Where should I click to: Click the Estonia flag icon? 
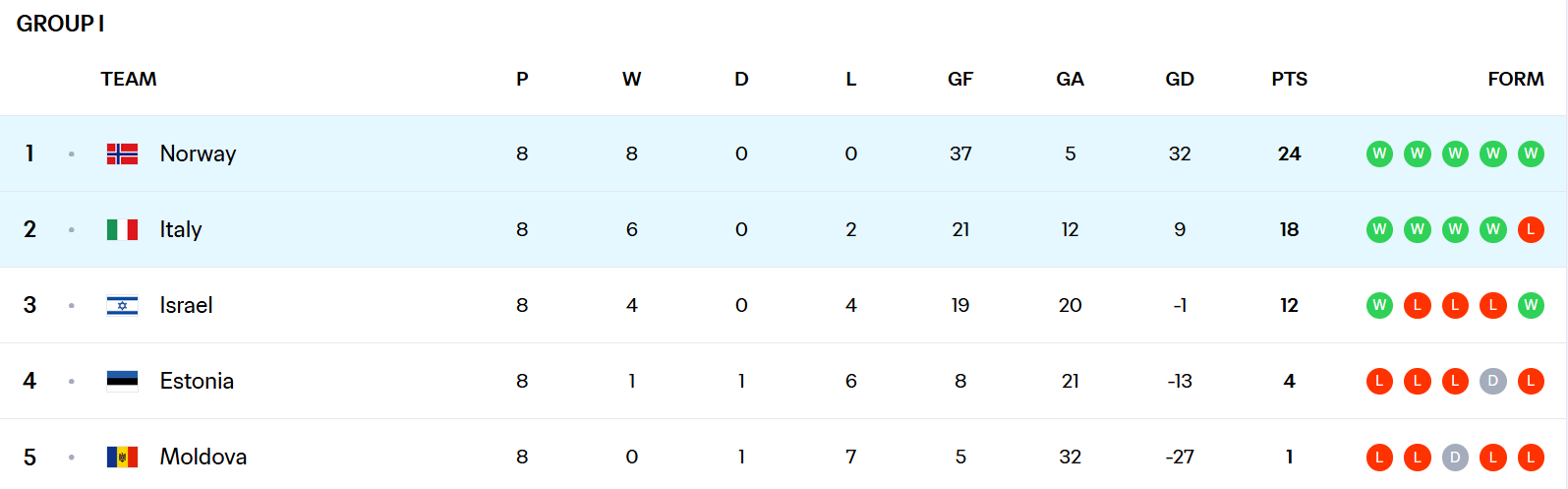122,381
